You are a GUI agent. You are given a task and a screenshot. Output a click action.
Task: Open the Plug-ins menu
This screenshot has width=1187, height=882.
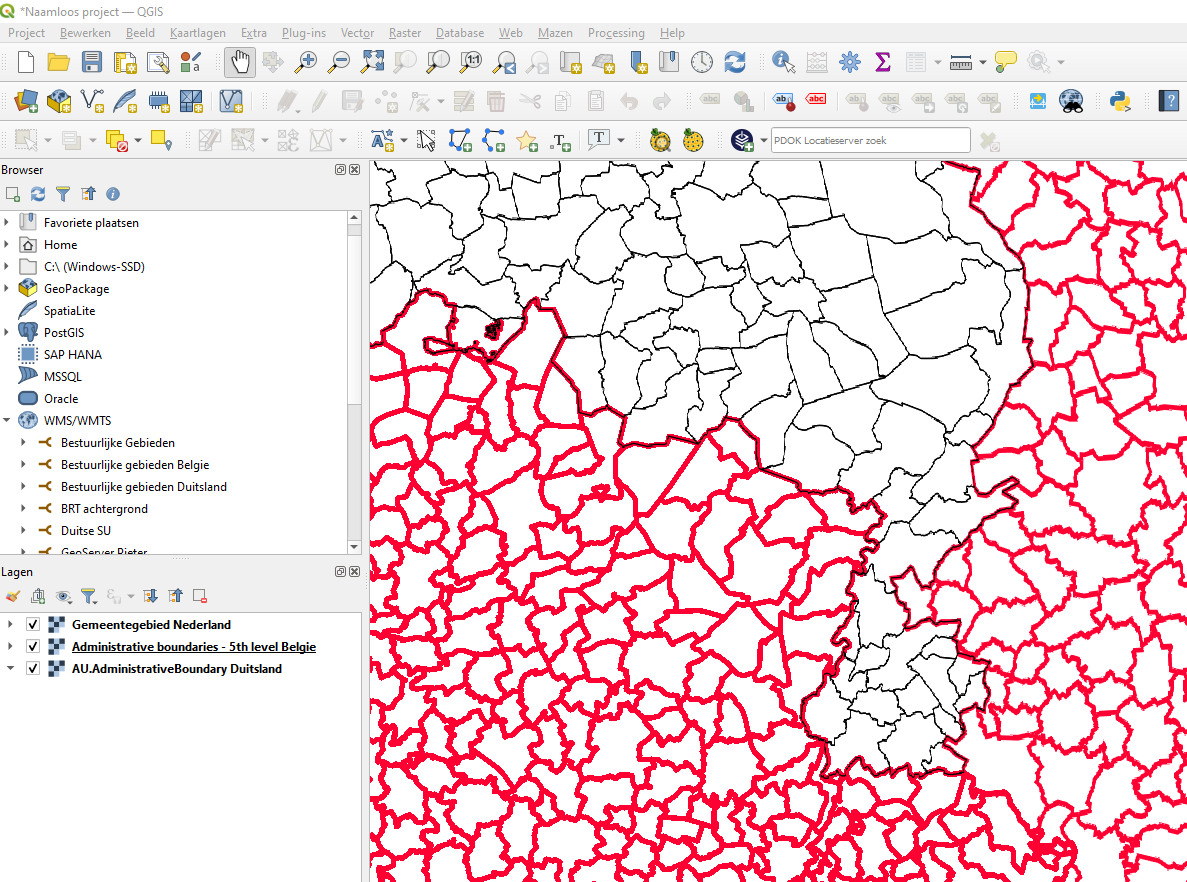(x=304, y=33)
